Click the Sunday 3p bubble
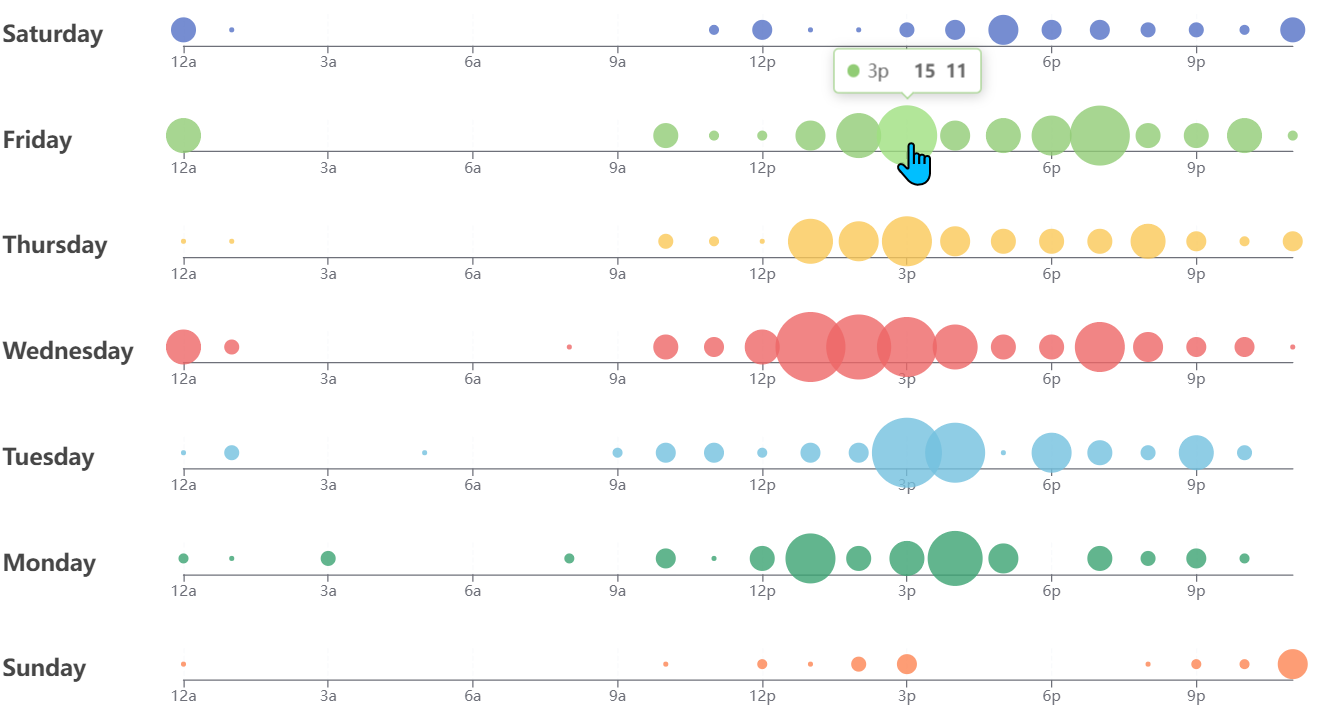The image size is (1341, 720). coord(906,664)
